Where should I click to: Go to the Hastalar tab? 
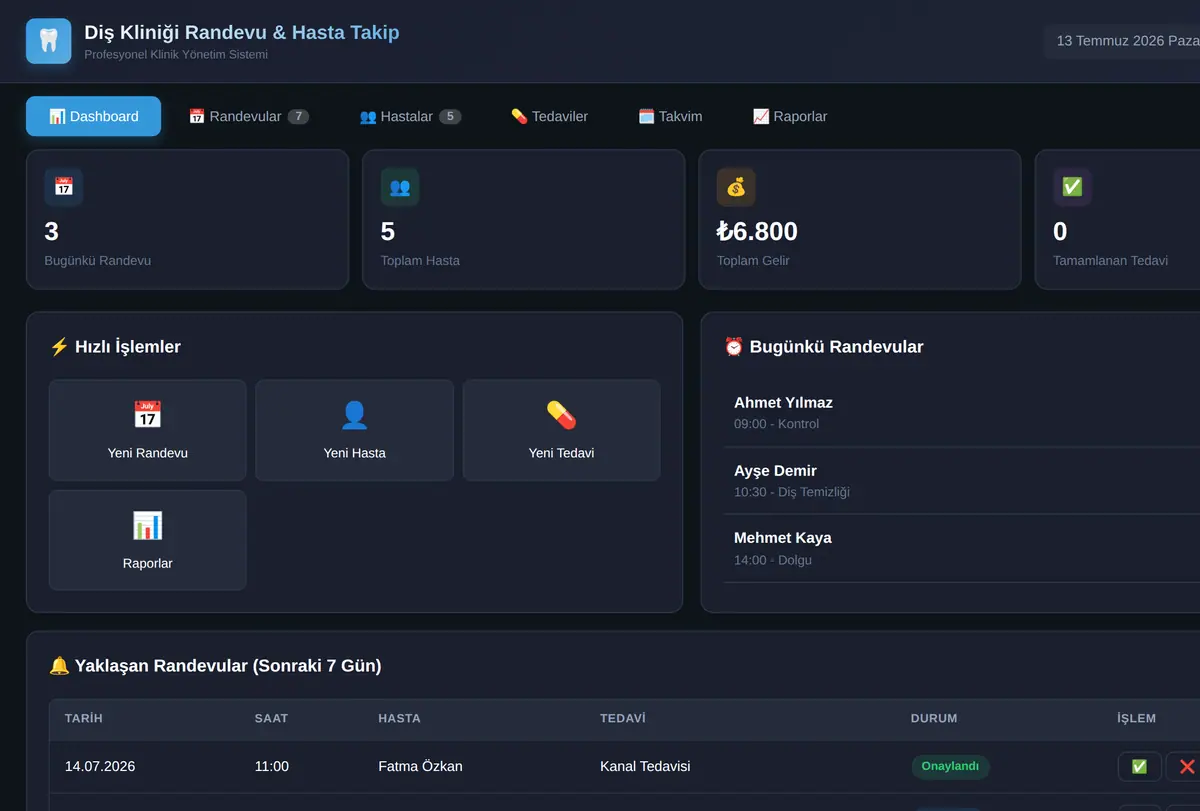click(x=410, y=116)
